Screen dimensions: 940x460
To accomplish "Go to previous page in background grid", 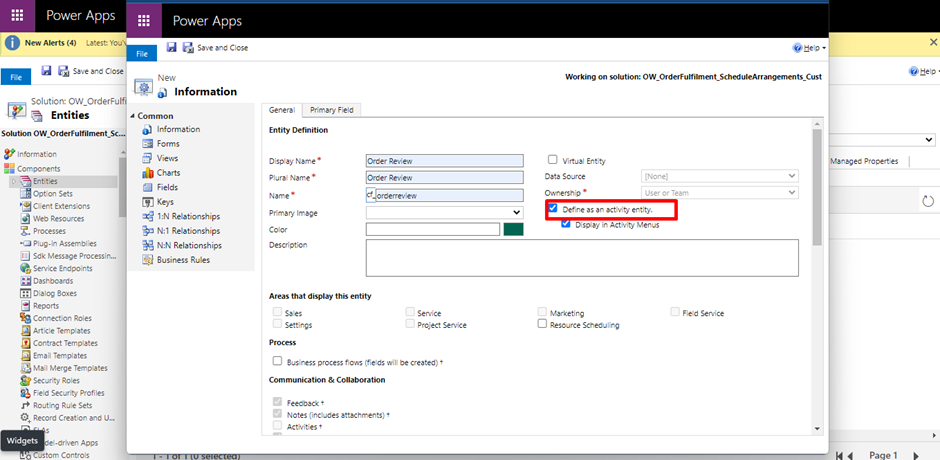I will [x=849, y=455].
